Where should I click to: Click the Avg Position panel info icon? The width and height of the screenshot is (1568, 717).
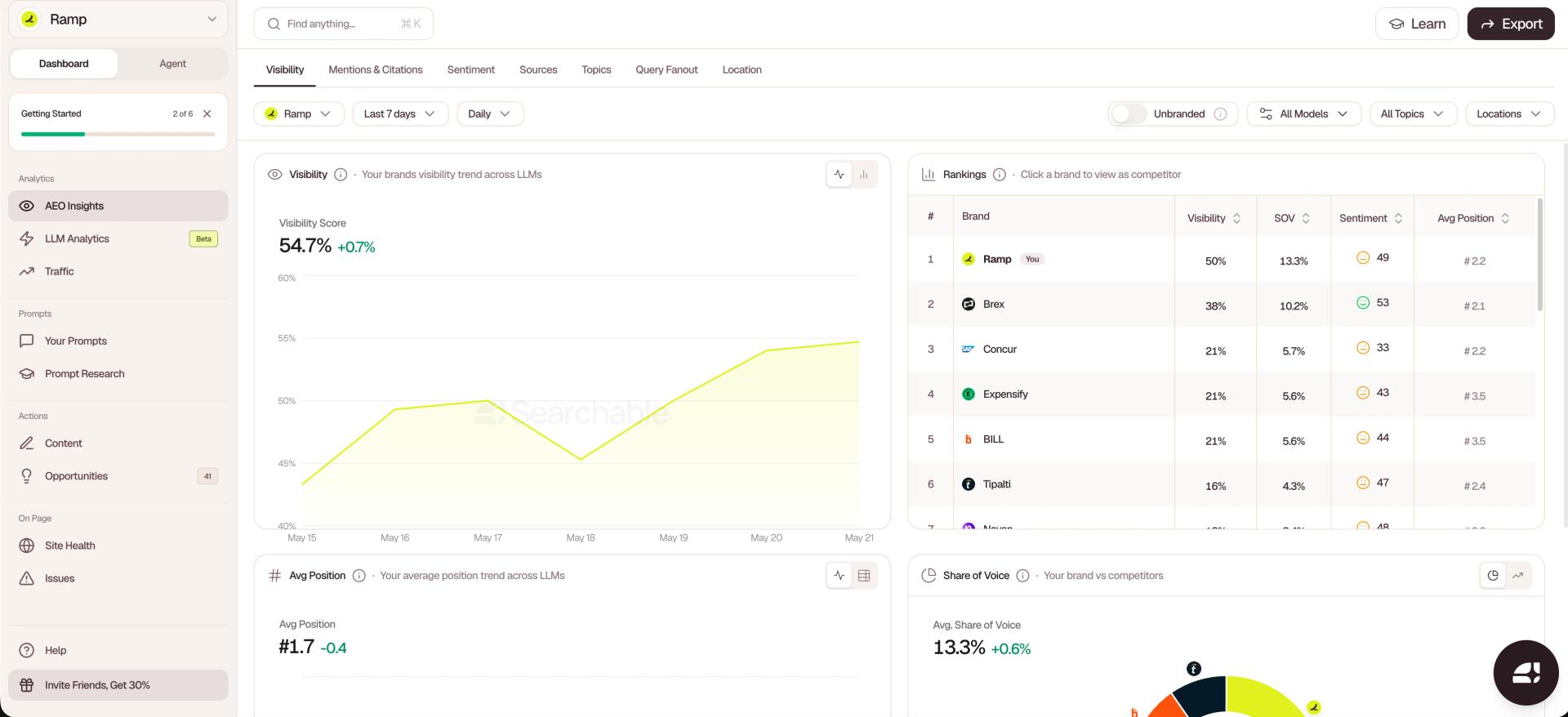[359, 576]
